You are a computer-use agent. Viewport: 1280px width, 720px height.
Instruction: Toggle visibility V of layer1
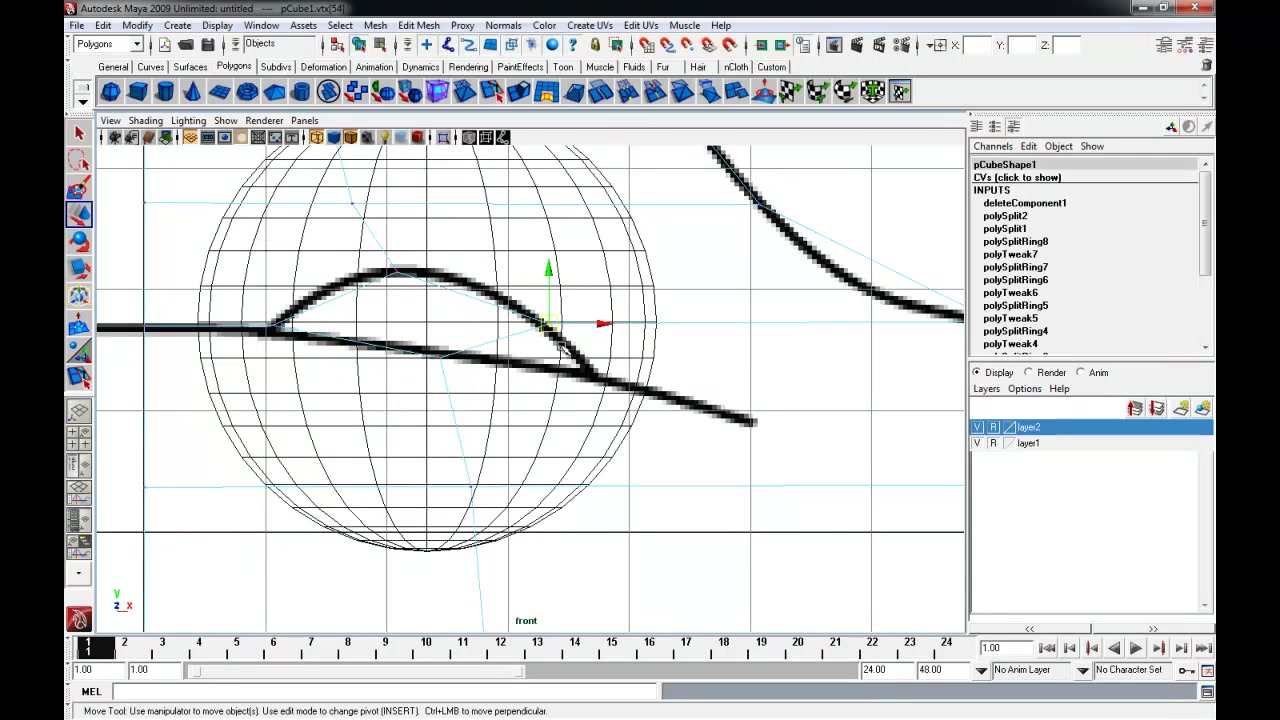[978, 443]
